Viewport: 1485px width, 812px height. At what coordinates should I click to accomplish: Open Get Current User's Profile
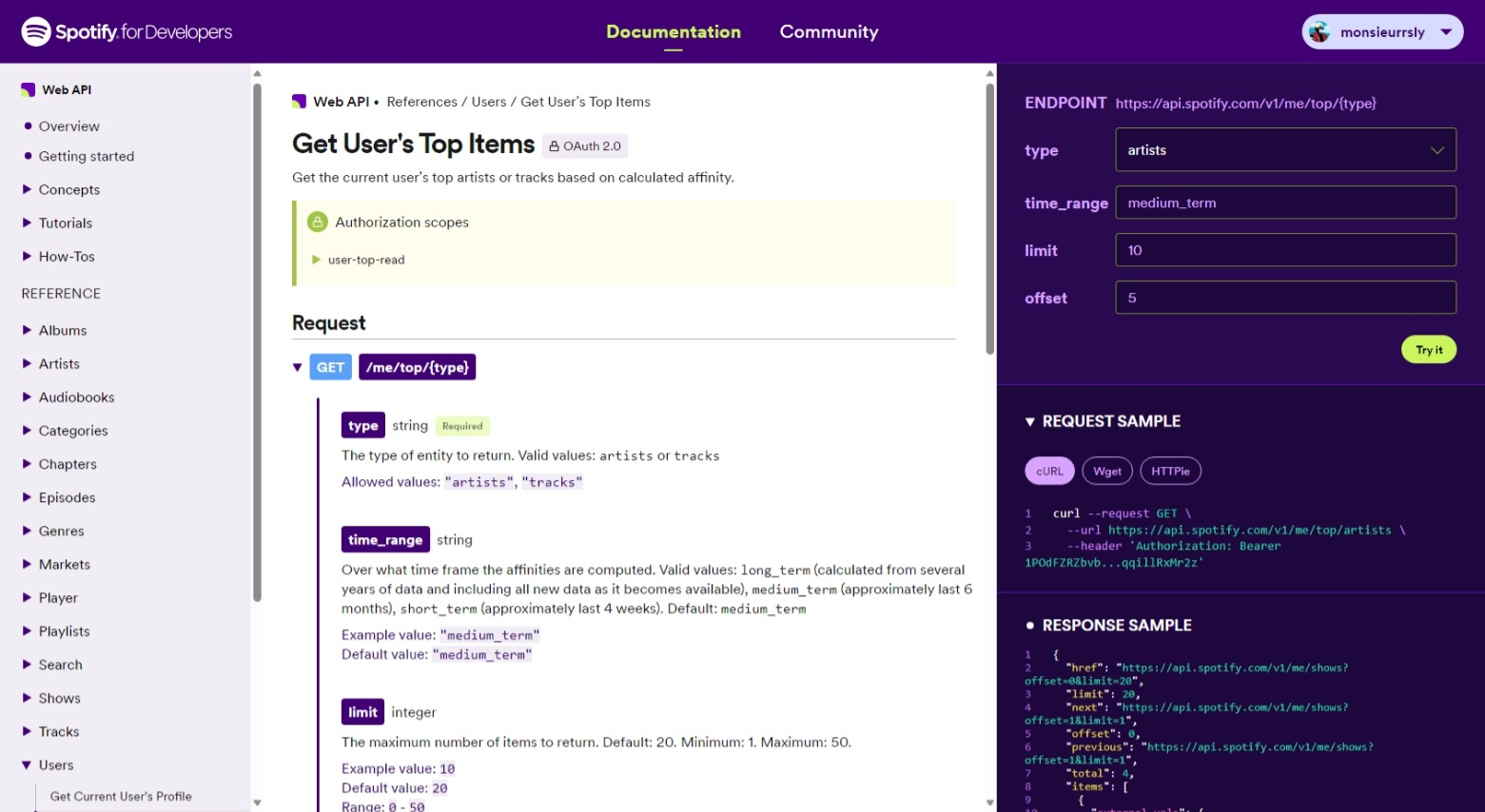coord(121,796)
